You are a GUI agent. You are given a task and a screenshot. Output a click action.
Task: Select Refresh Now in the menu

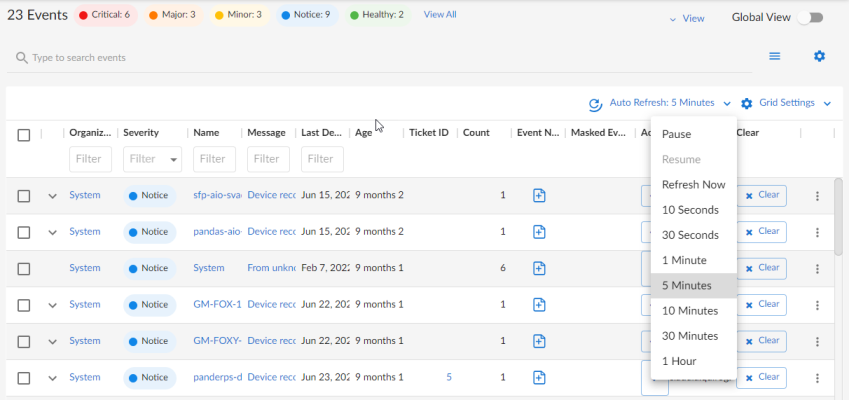(693, 185)
